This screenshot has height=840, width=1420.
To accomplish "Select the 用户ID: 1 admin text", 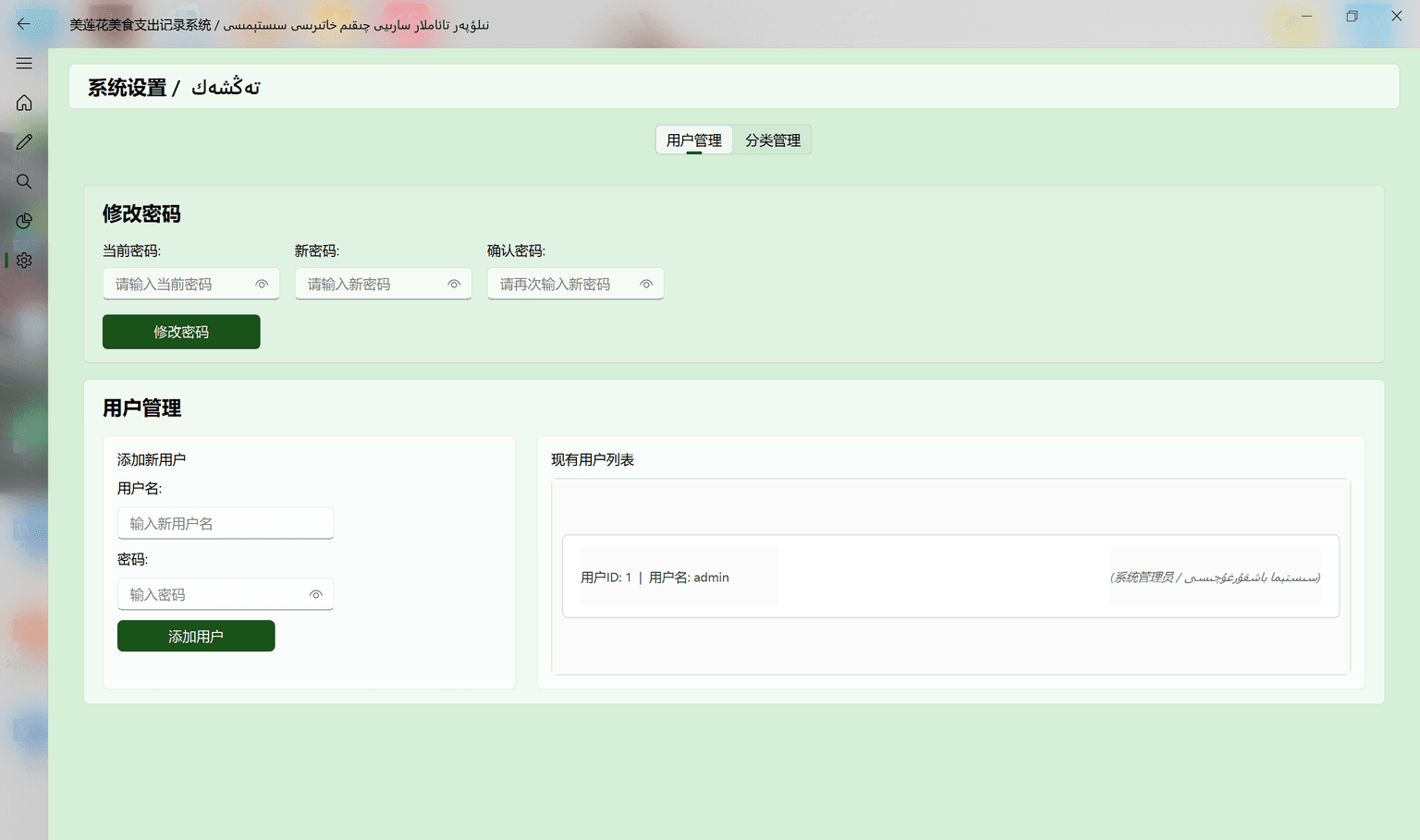I will [x=655, y=578].
